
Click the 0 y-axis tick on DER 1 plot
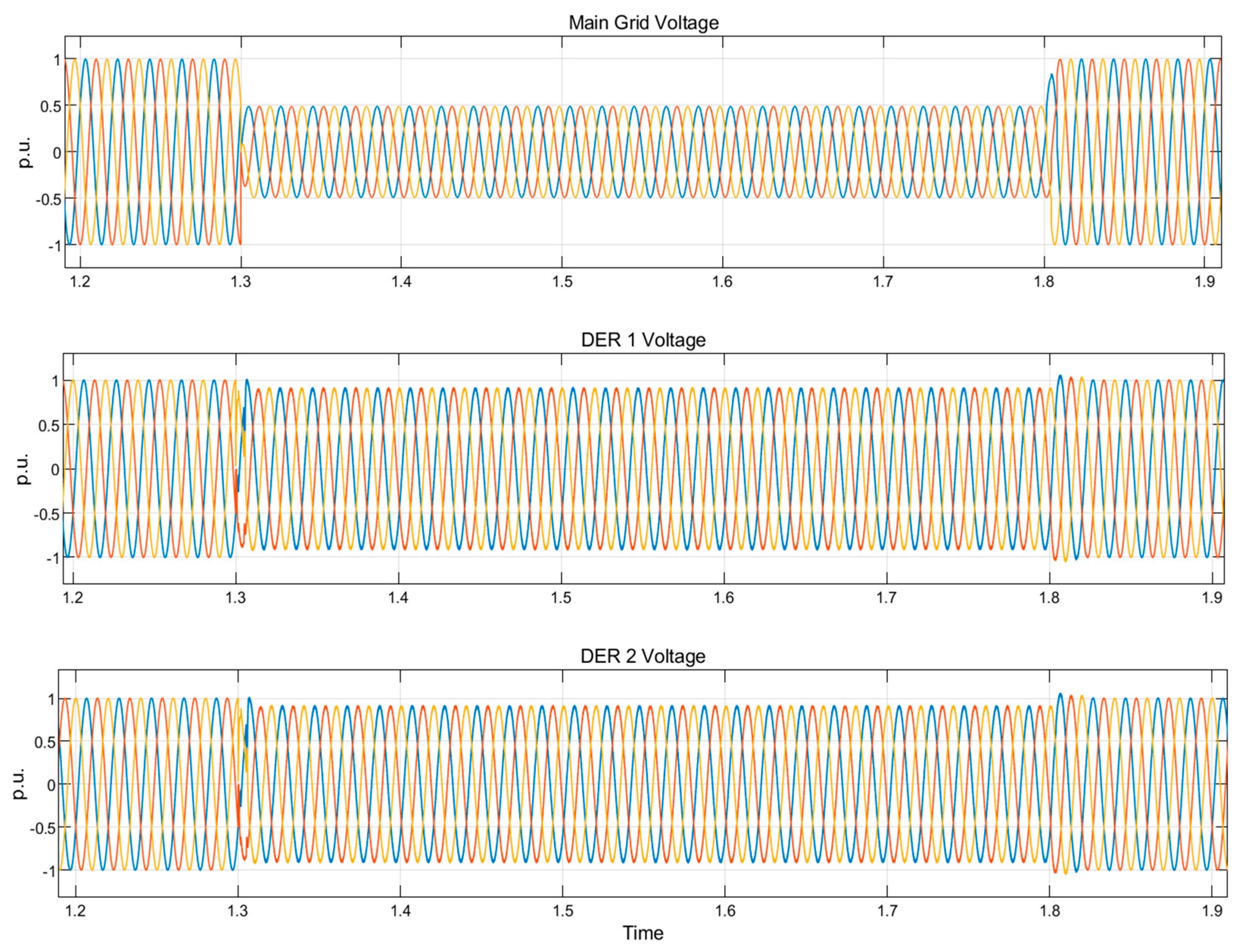pos(55,470)
